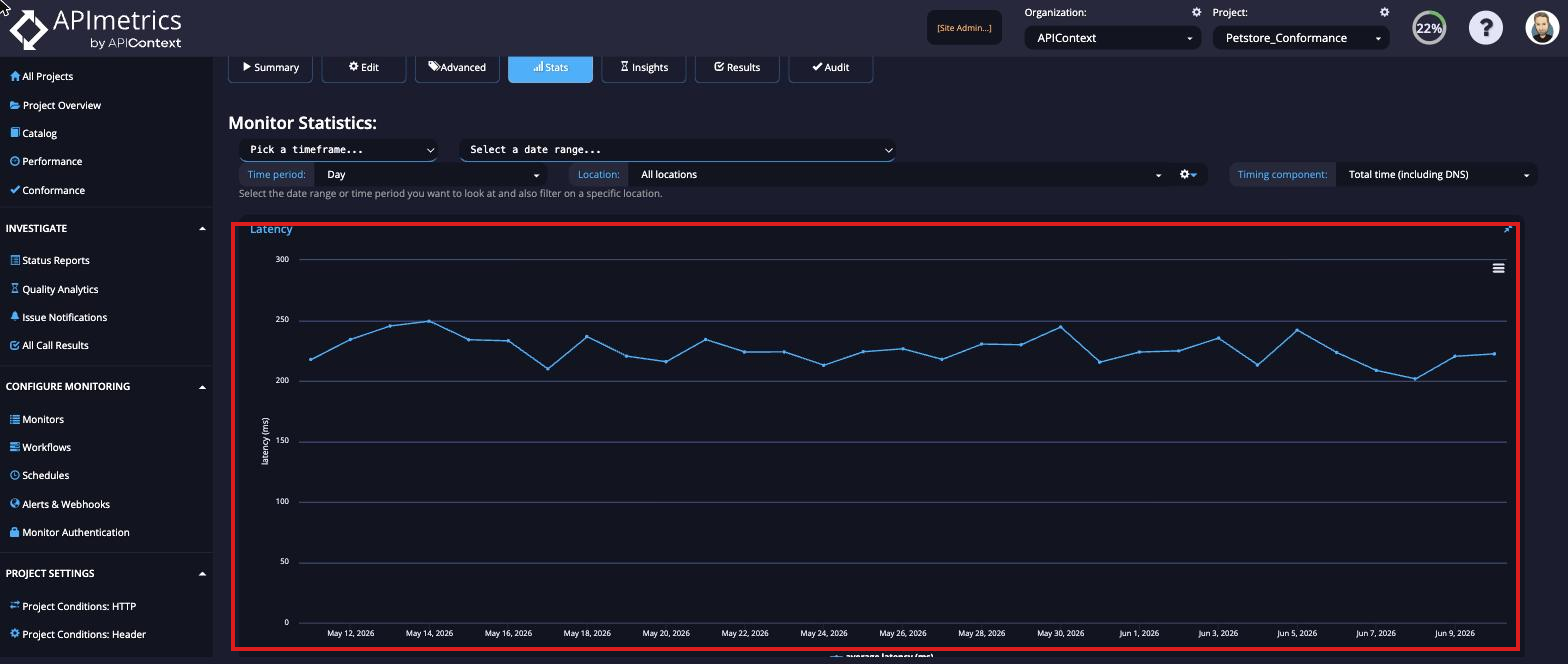This screenshot has height=664, width=1568.
Task: Open Performance in sidebar
Action: 46,161
